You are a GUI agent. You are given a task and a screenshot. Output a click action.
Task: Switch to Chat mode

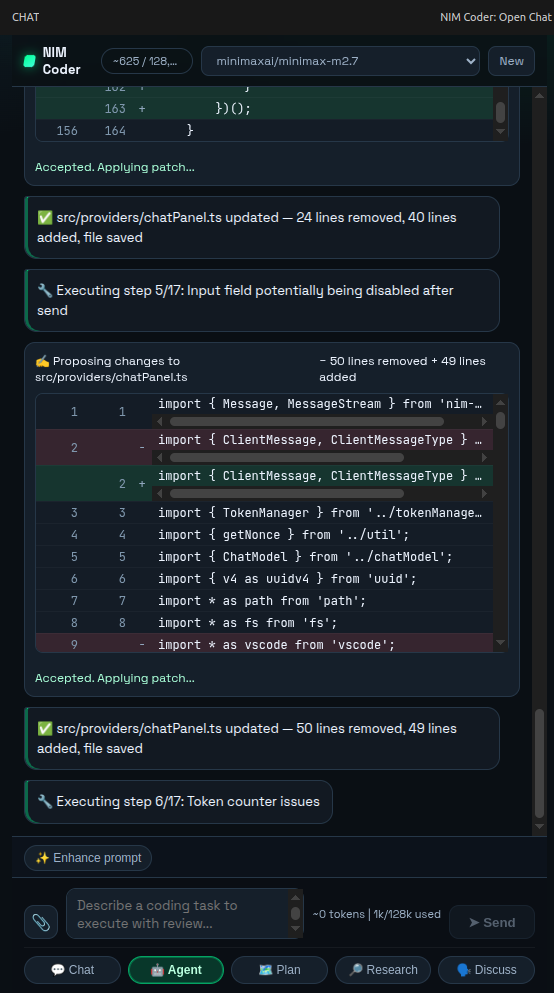pos(72,970)
